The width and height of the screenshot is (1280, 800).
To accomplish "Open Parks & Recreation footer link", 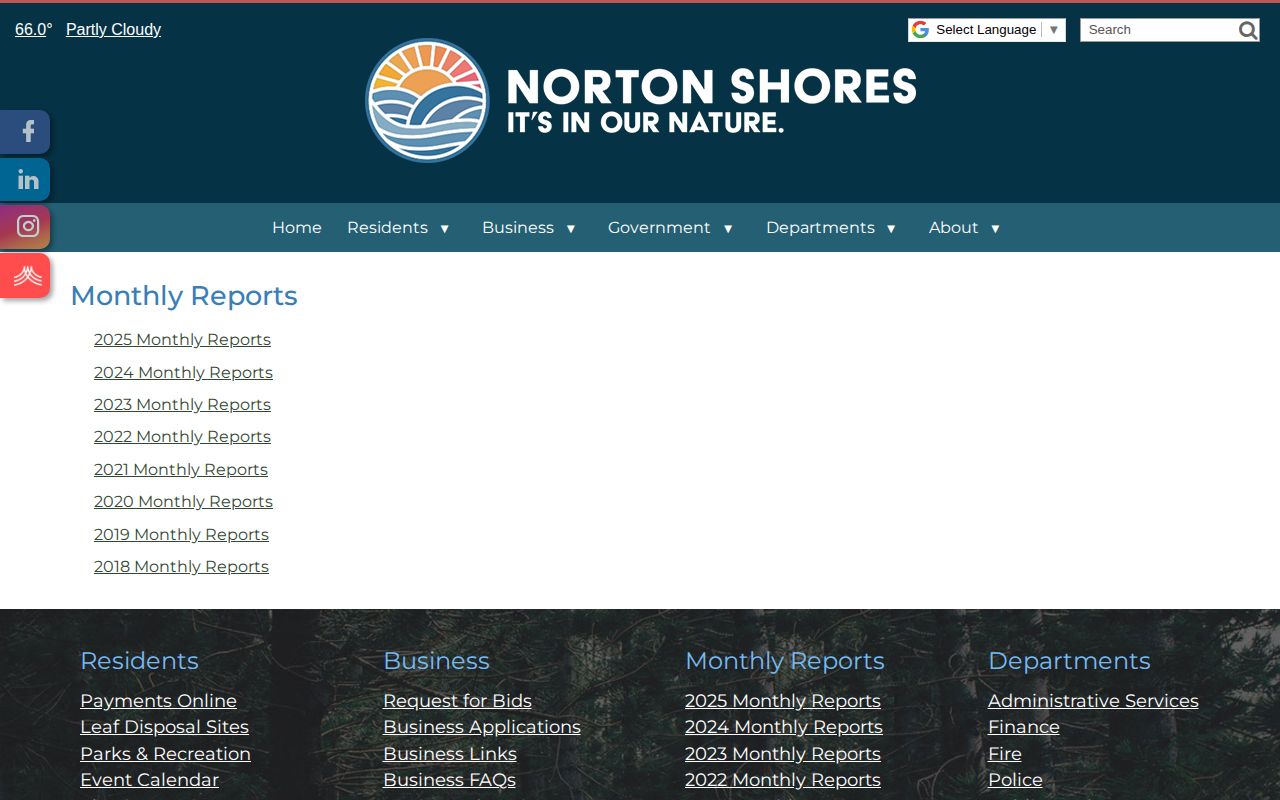I will [x=165, y=754].
